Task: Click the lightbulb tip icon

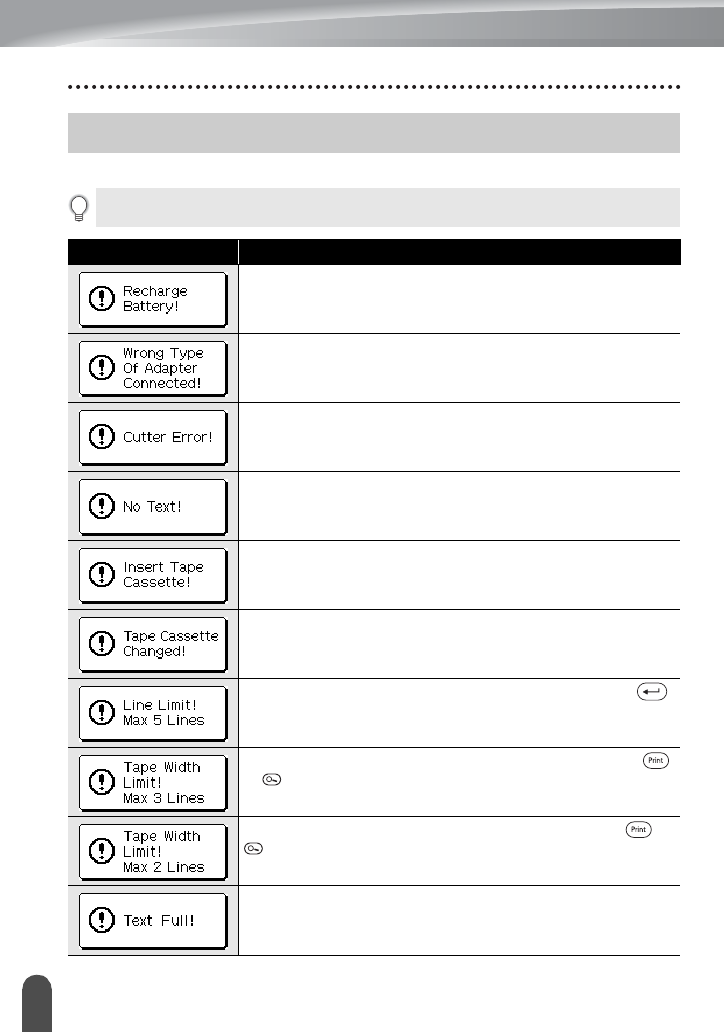Action: (80, 208)
